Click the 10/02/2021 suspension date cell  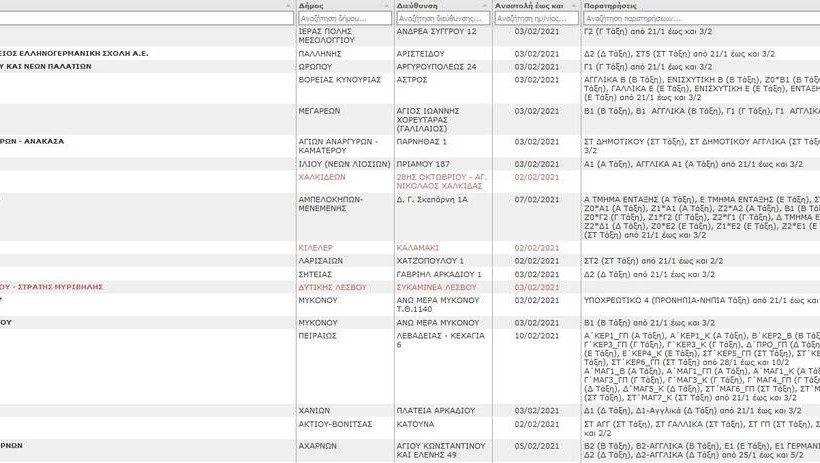pos(536,336)
